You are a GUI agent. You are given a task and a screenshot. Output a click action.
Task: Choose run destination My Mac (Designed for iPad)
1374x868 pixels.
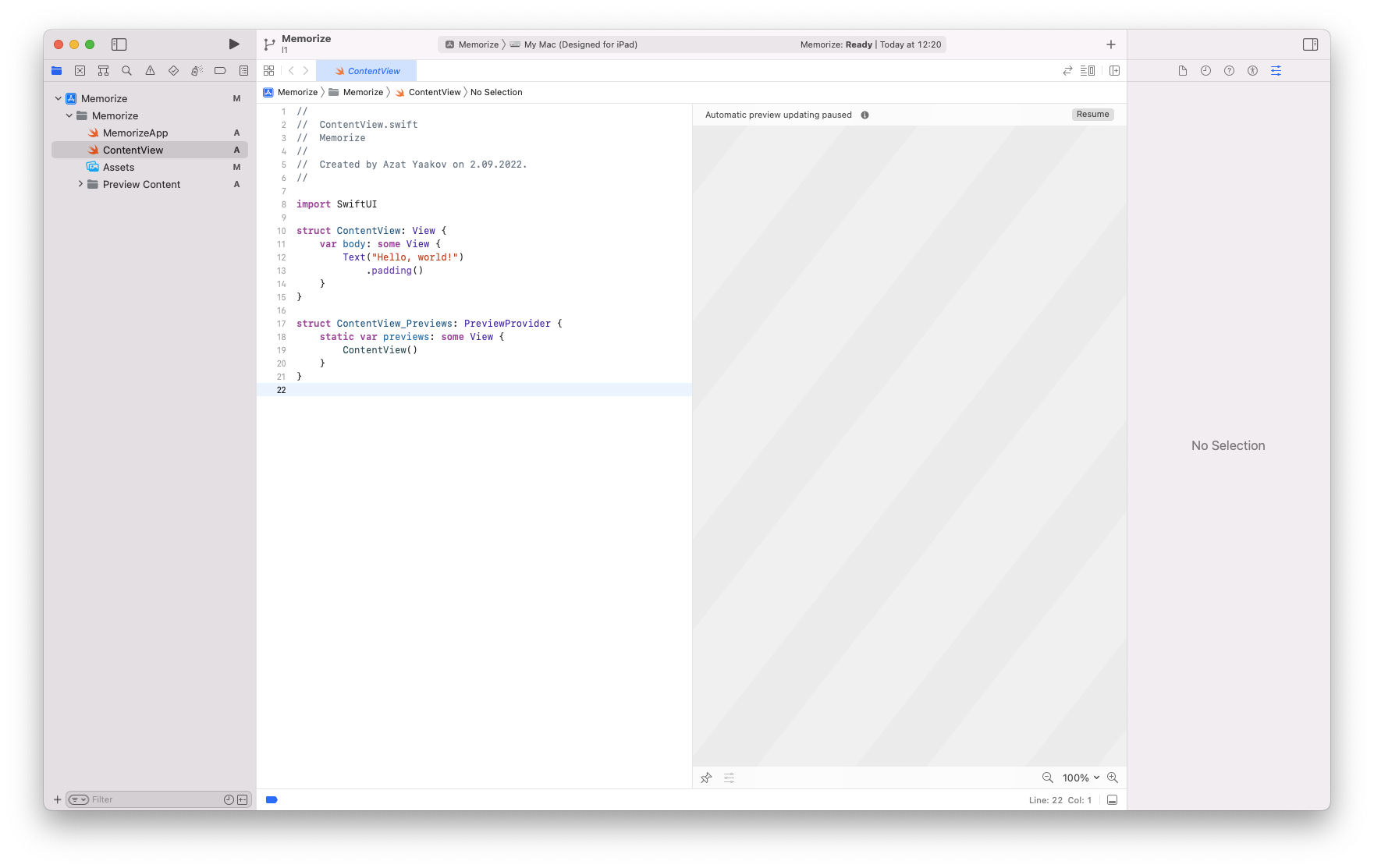pos(573,44)
